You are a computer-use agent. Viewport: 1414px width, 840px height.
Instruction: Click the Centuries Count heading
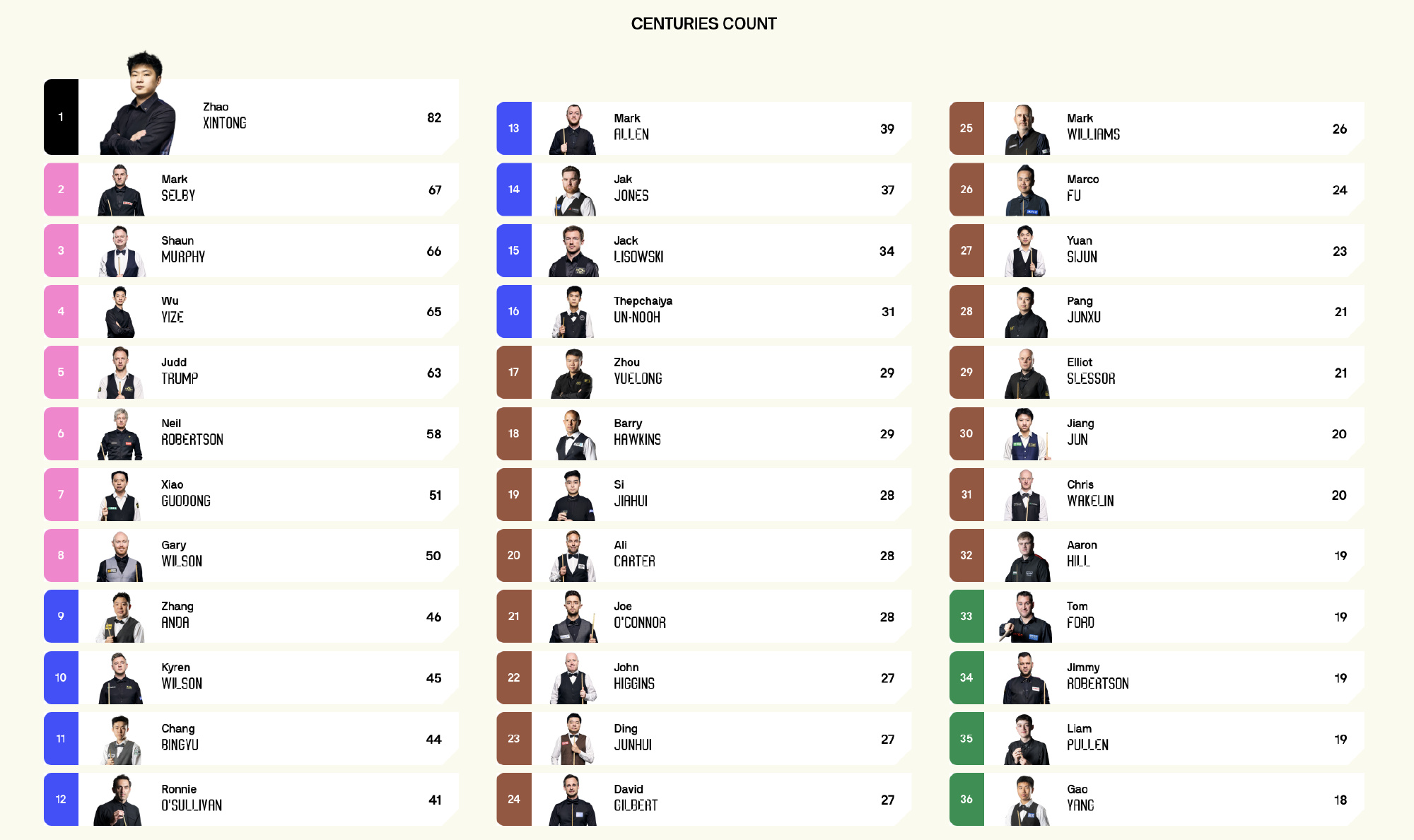tap(703, 24)
